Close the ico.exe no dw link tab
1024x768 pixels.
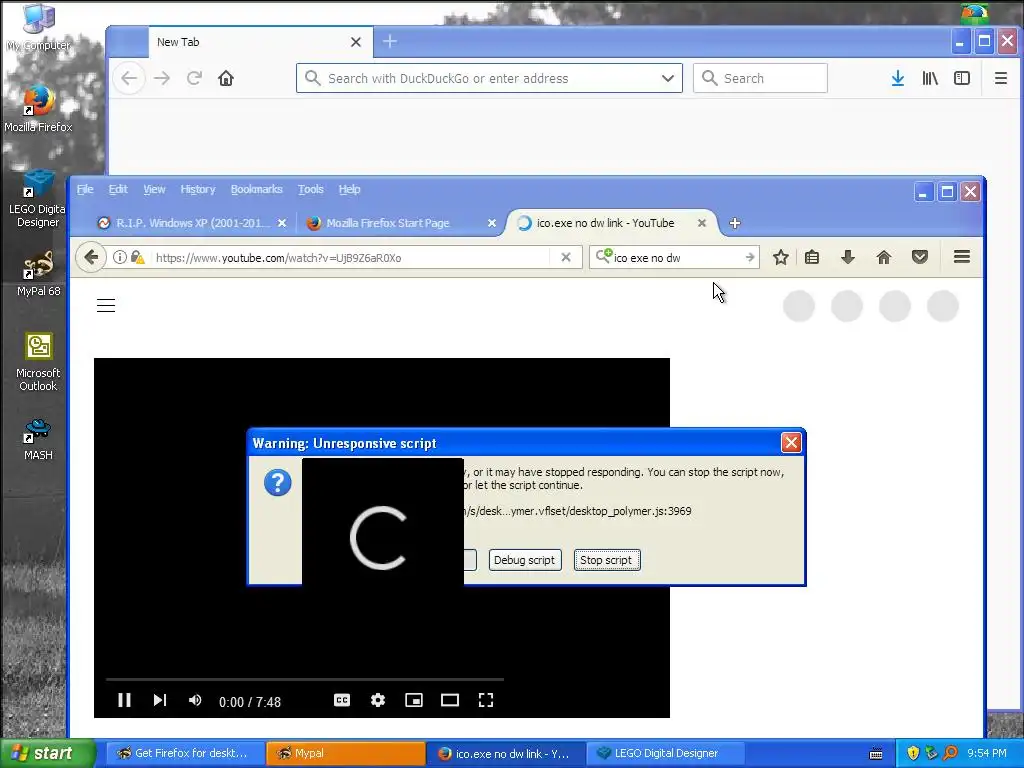coord(701,223)
